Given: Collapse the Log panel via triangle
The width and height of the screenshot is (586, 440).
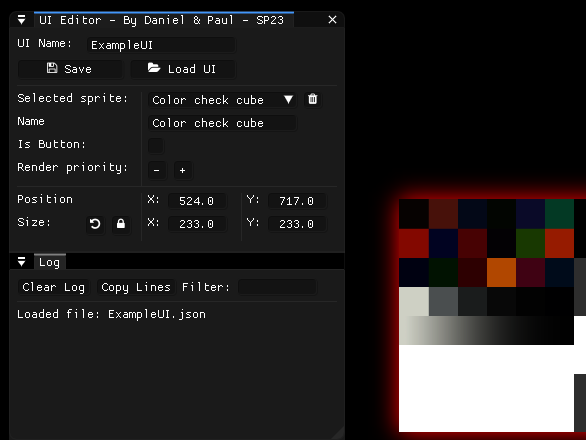Looking at the screenshot, I should point(22,262).
